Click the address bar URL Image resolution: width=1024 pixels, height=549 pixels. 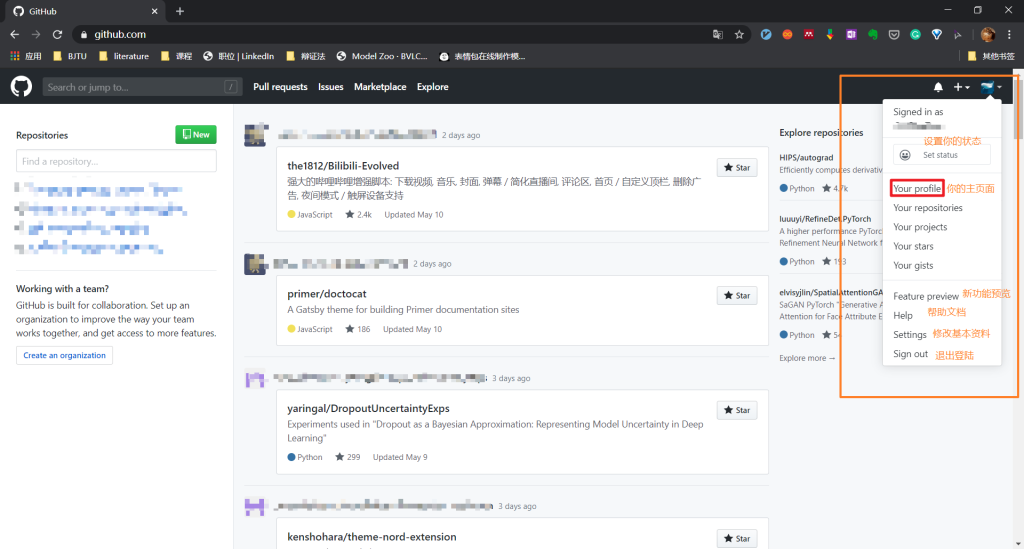pyautogui.click(x=120, y=35)
